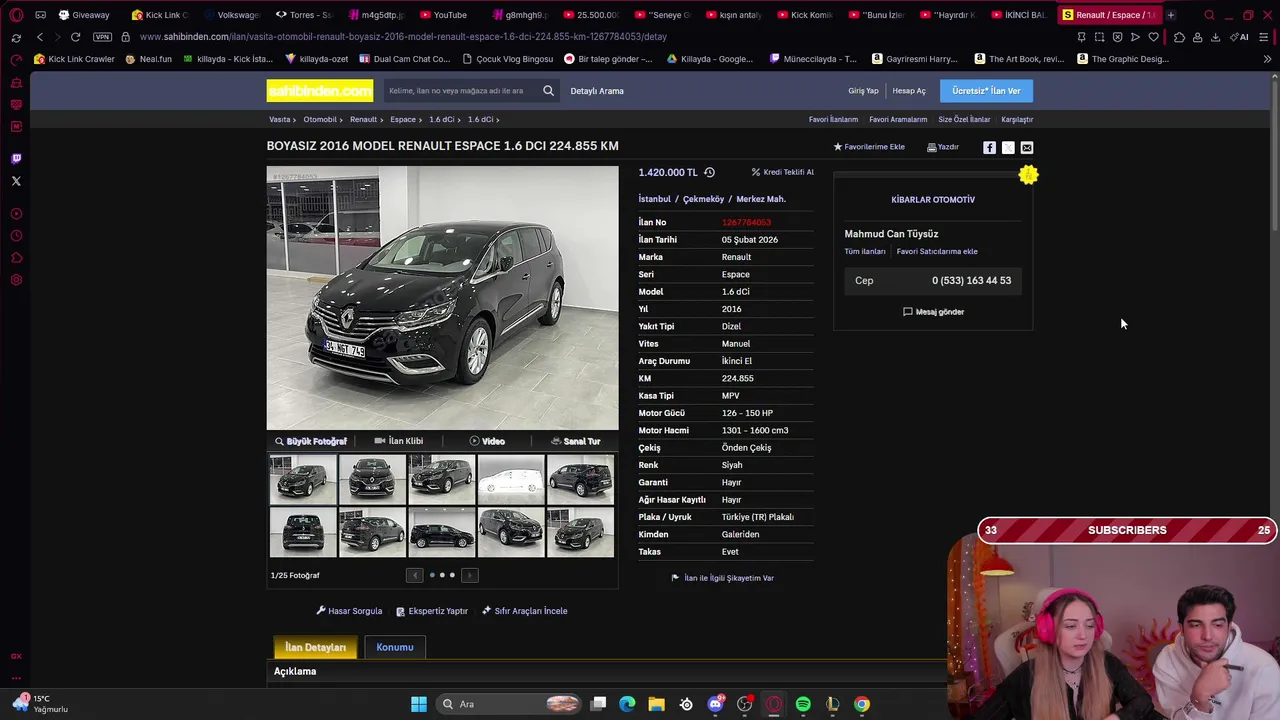Screen dimensions: 1280x720
Task: Toggle the VPN badge in the address bar
Action: (x=102, y=37)
